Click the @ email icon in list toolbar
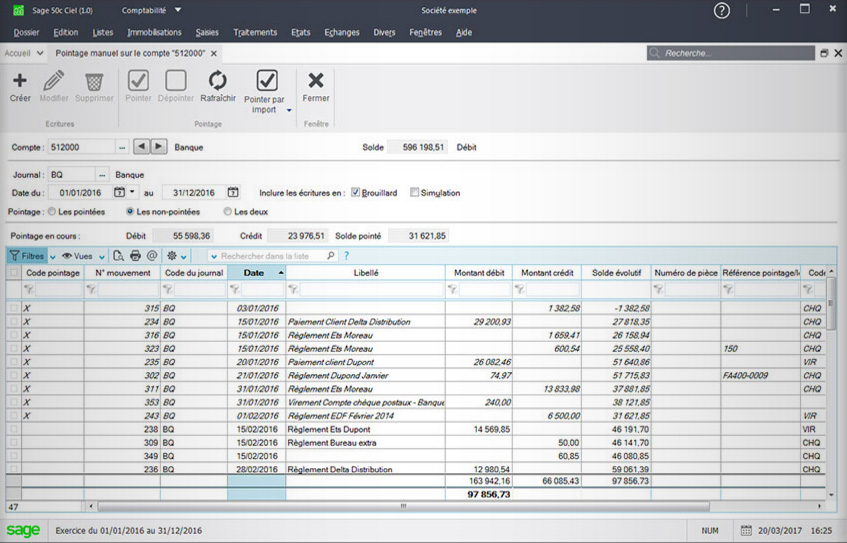The image size is (847, 543). click(x=152, y=256)
